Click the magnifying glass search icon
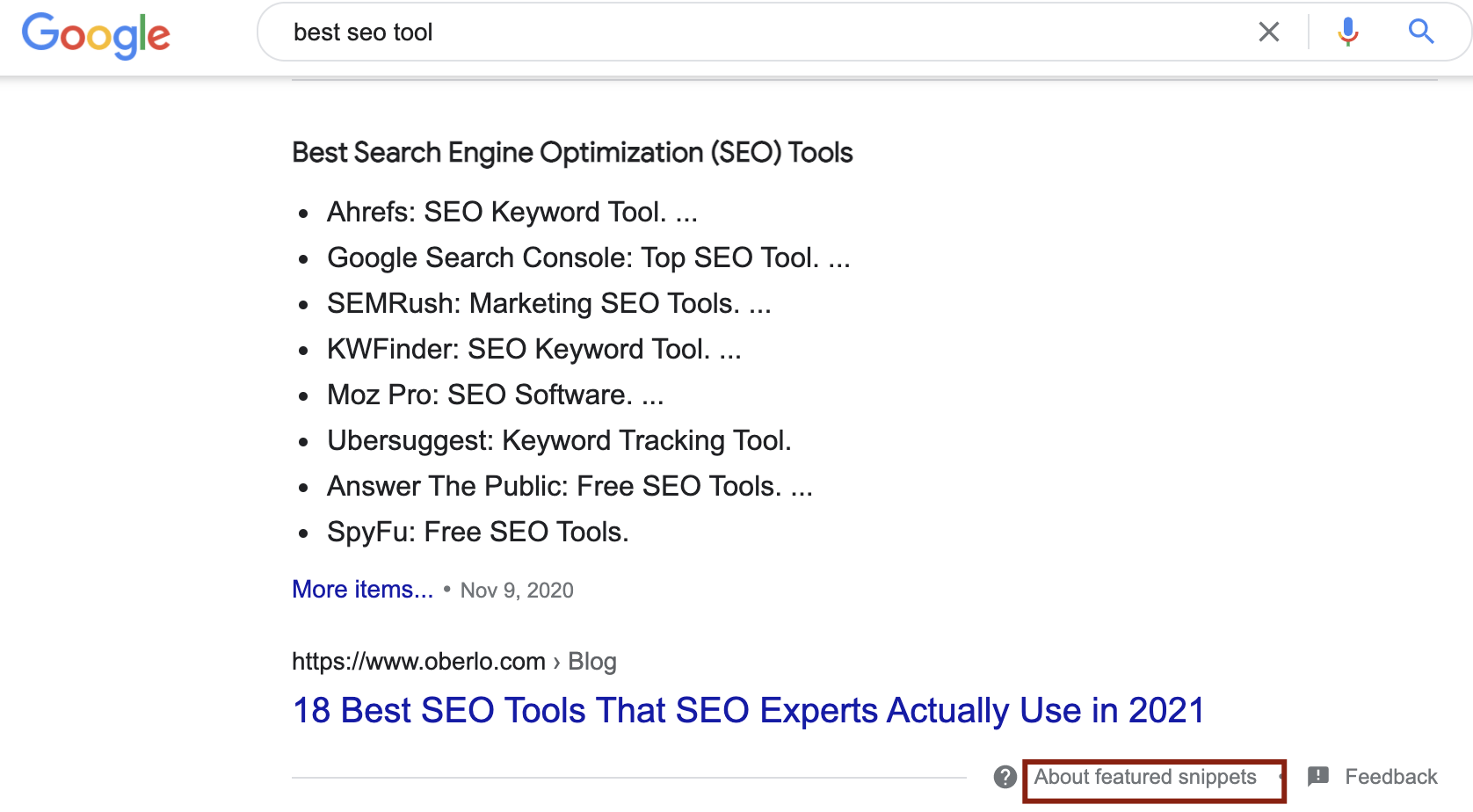The image size is (1473, 812). (x=1420, y=32)
